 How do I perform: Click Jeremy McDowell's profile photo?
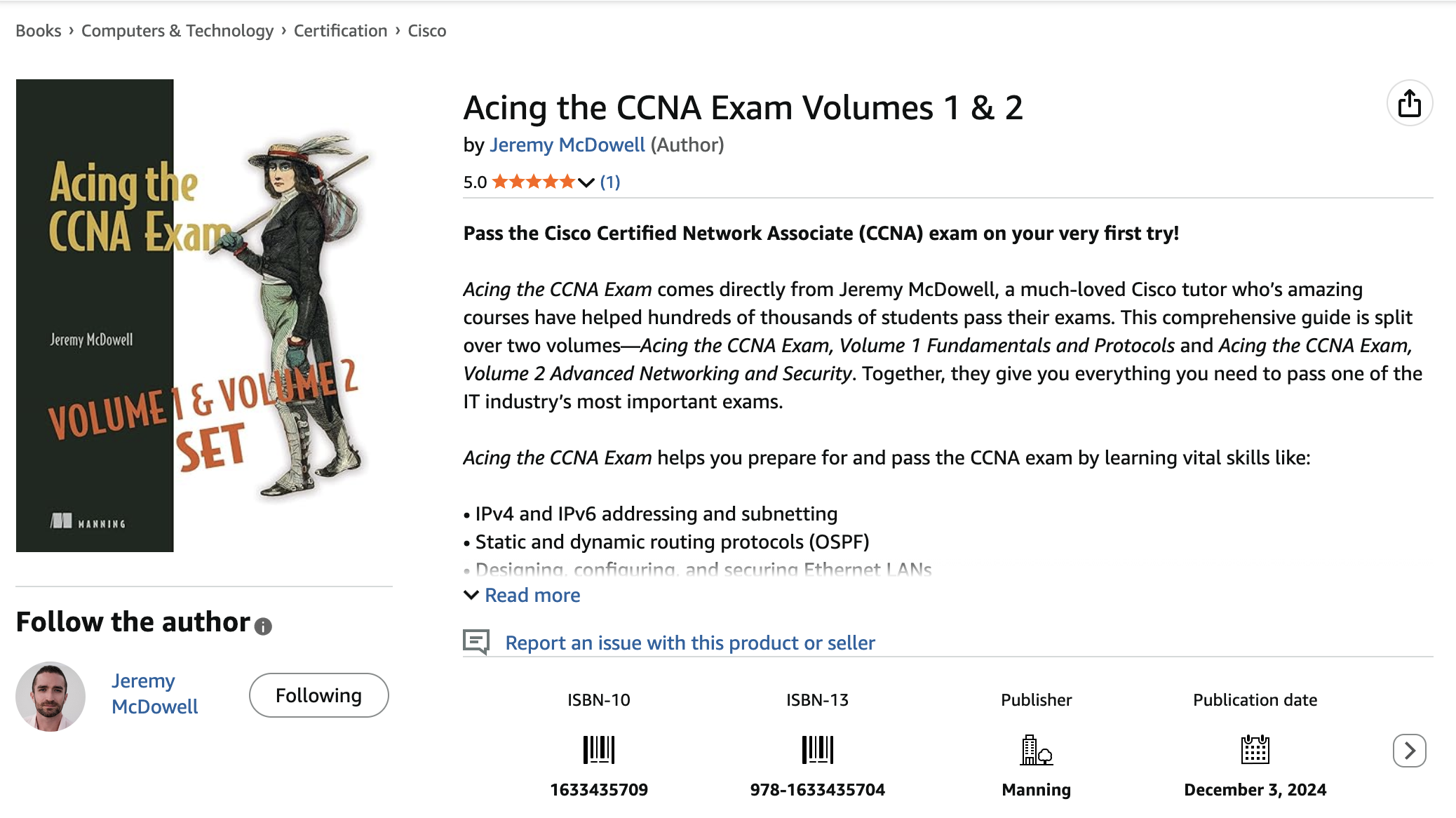(50, 696)
